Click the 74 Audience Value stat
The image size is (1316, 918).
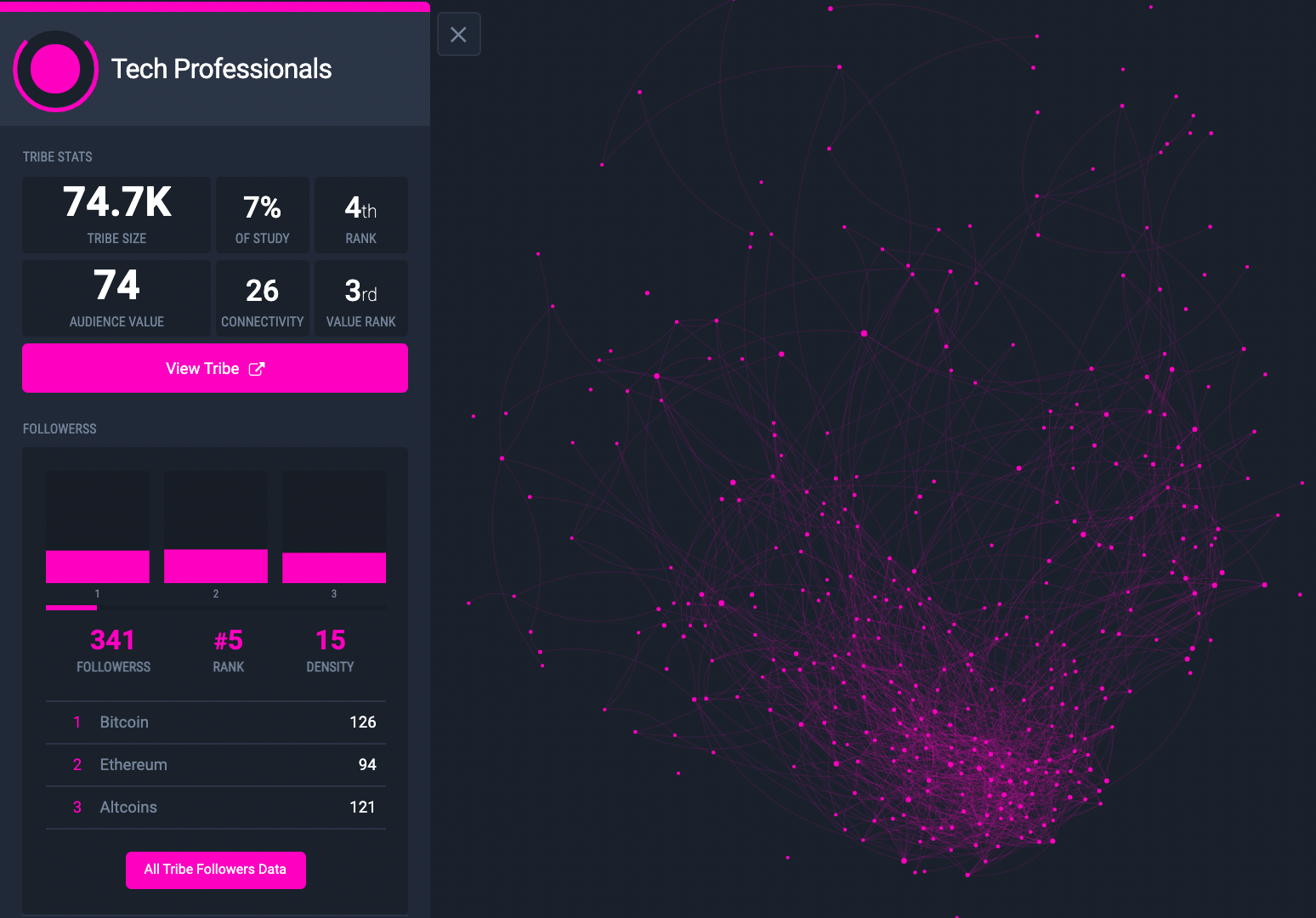[x=116, y=298]
